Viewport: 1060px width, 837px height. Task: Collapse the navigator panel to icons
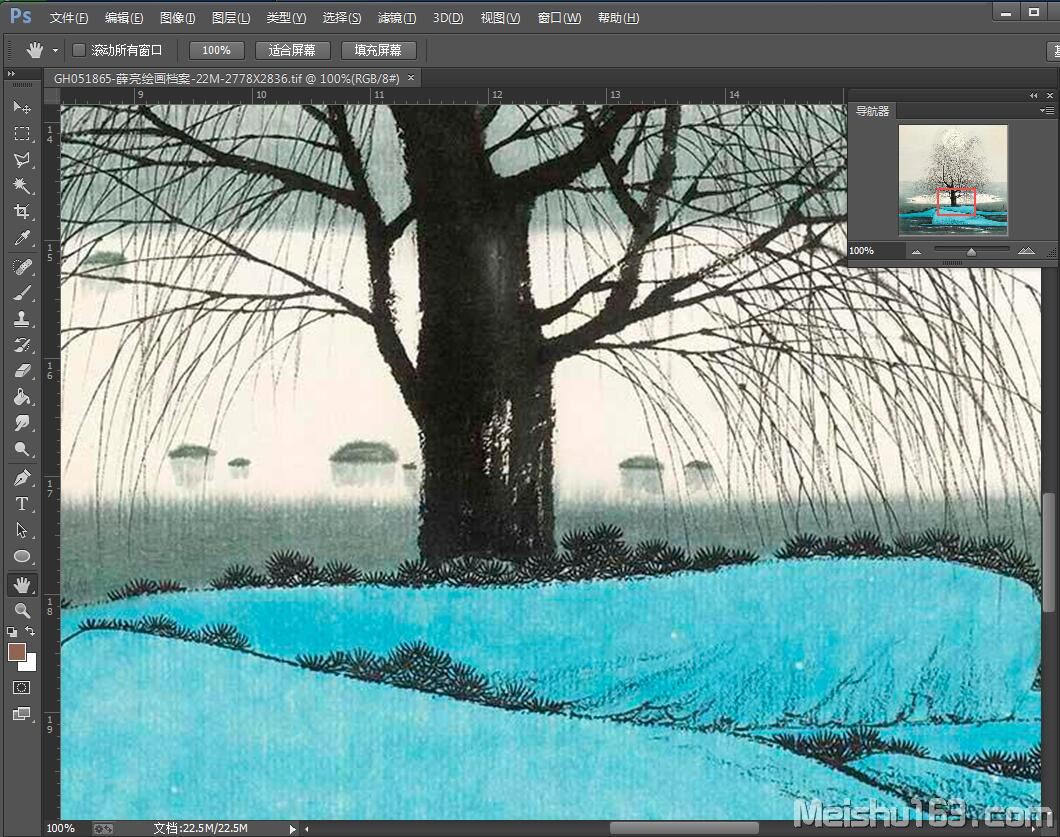coord(1034,95)
